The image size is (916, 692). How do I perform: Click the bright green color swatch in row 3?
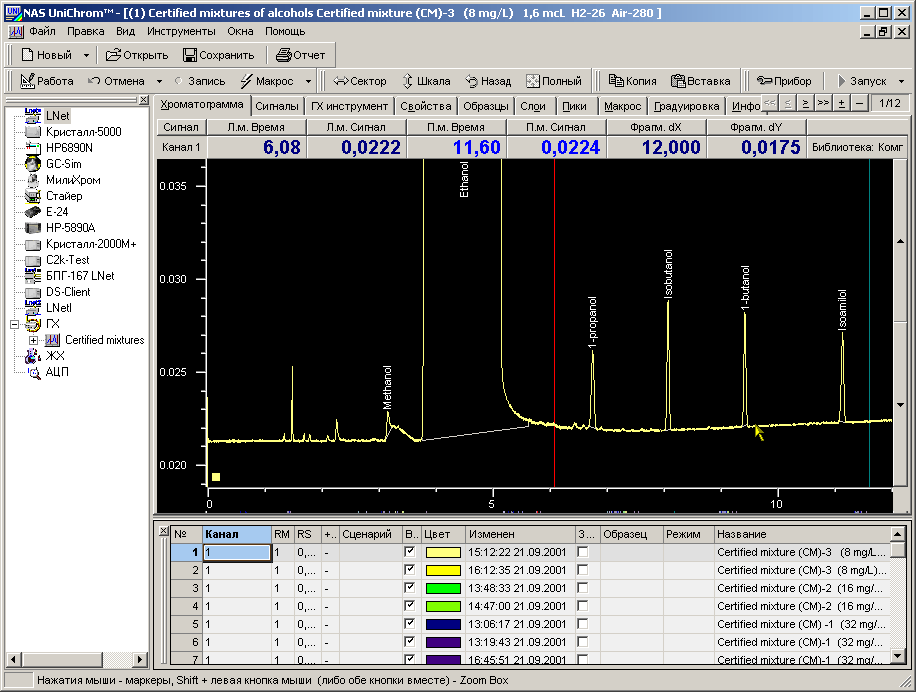coord(443,589)
